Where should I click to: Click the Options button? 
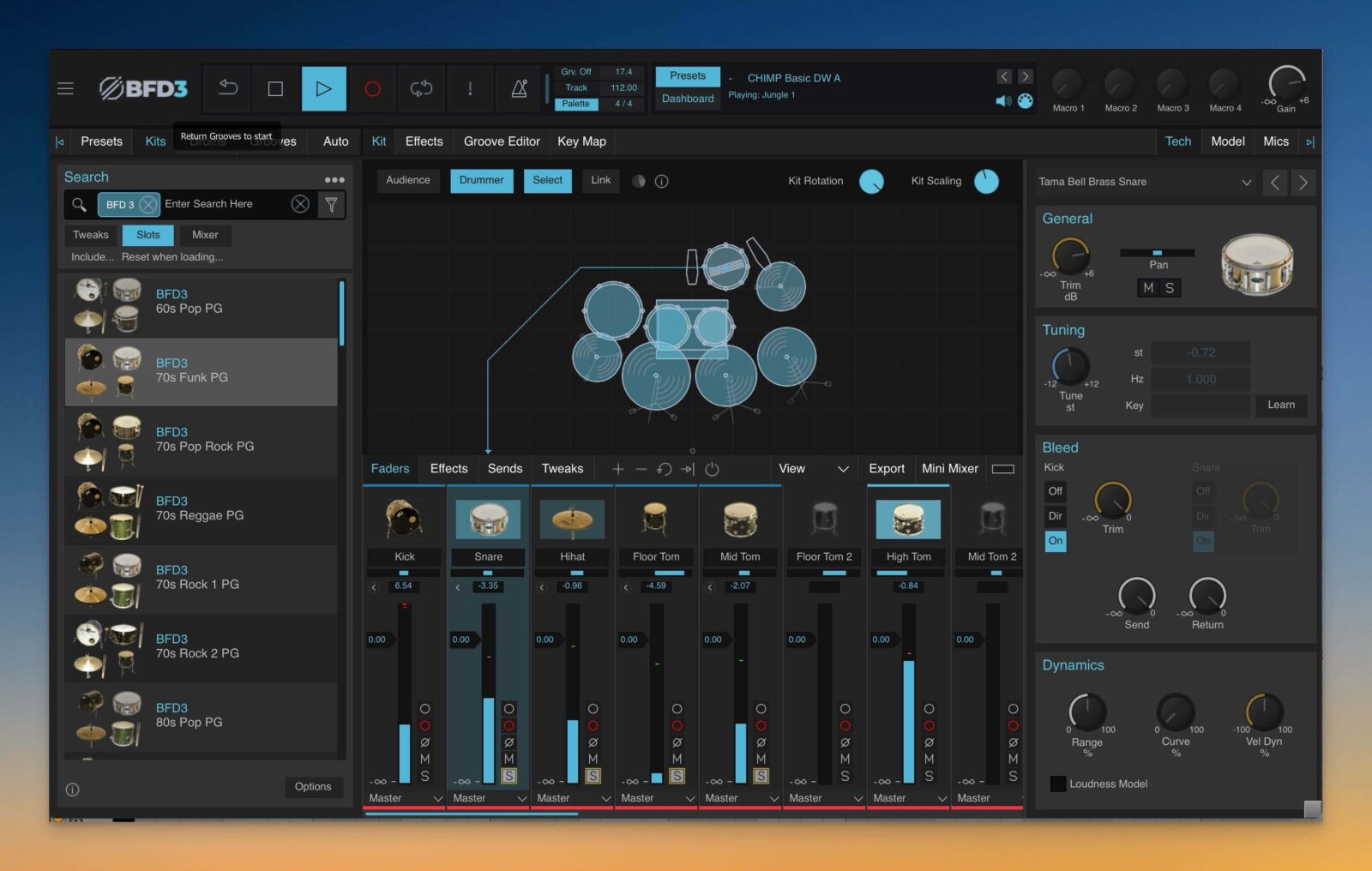coord(313,787)
